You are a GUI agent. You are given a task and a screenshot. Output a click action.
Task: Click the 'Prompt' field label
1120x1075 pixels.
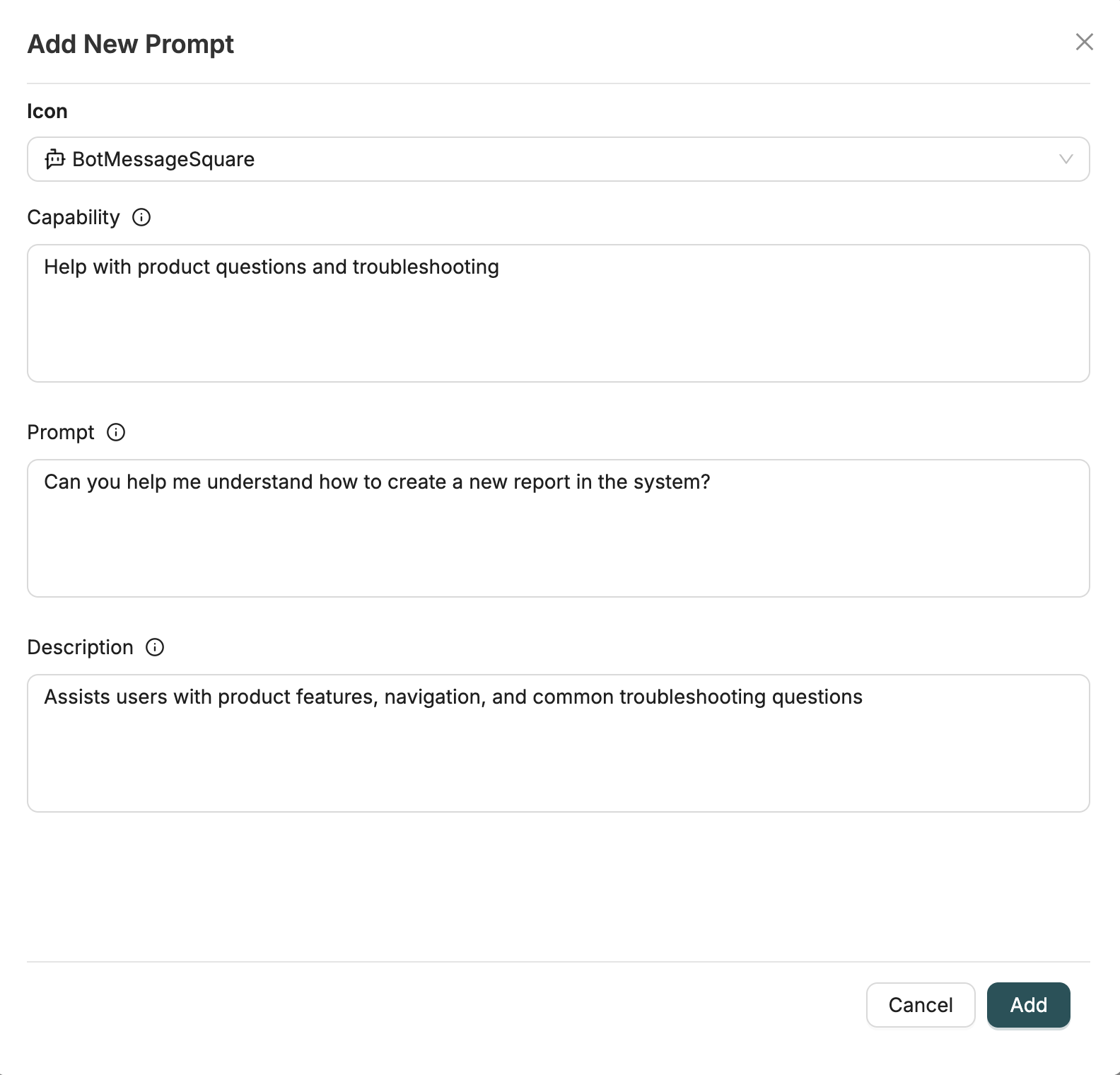[x=61, y=432]
